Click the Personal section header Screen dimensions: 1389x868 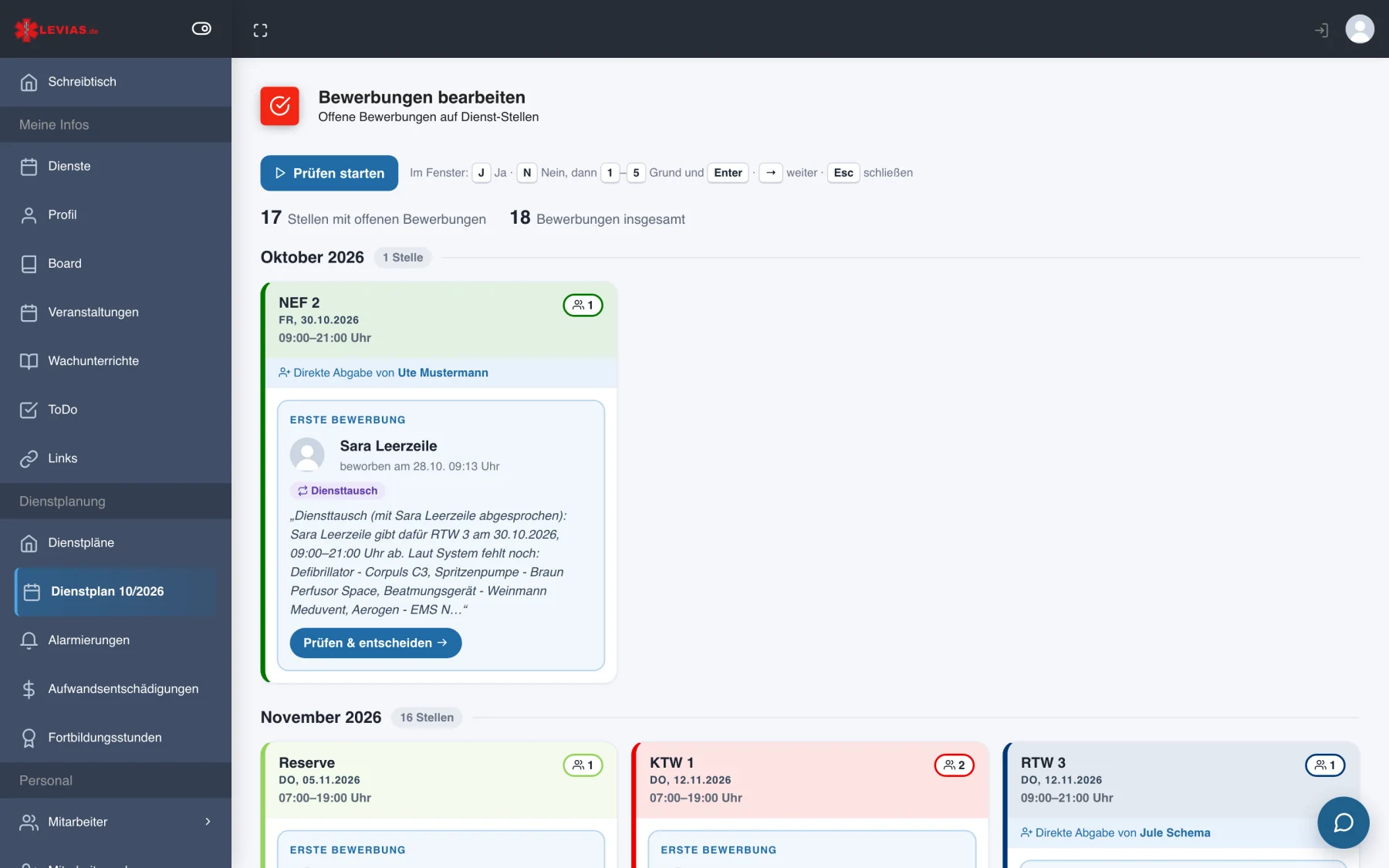point(116,781)
